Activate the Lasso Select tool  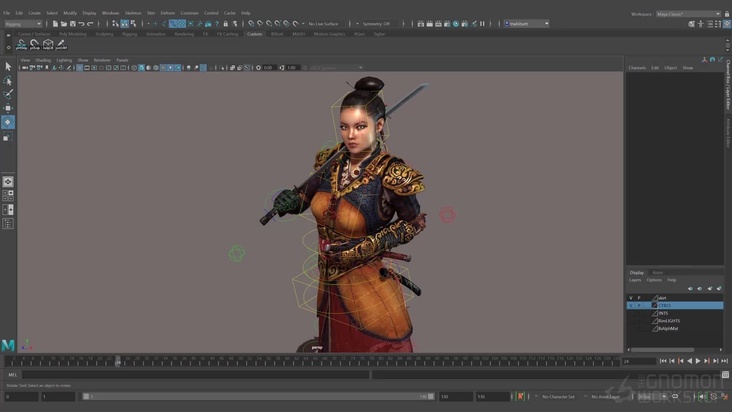(x=8, y=80)
